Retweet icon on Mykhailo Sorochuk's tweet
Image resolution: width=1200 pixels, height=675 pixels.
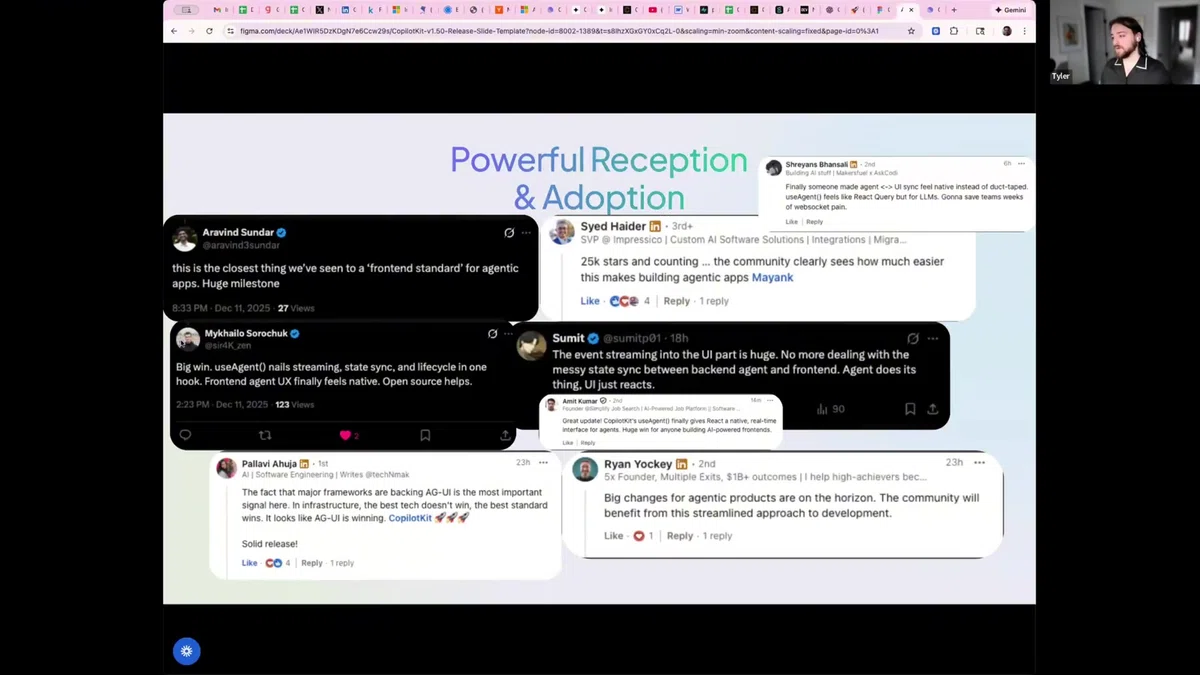coord(265,435)
